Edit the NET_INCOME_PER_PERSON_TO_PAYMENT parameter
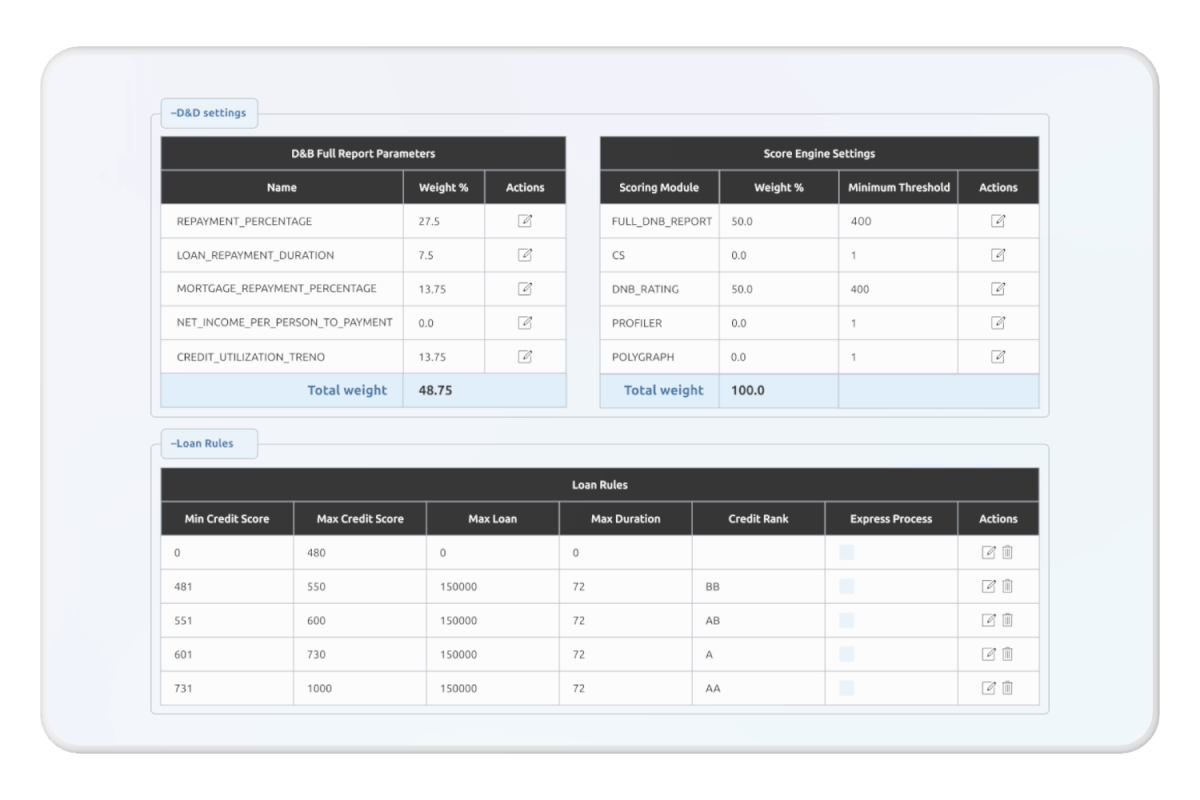The width and height of the screenshot is (1200, 800). coord(525,323)
